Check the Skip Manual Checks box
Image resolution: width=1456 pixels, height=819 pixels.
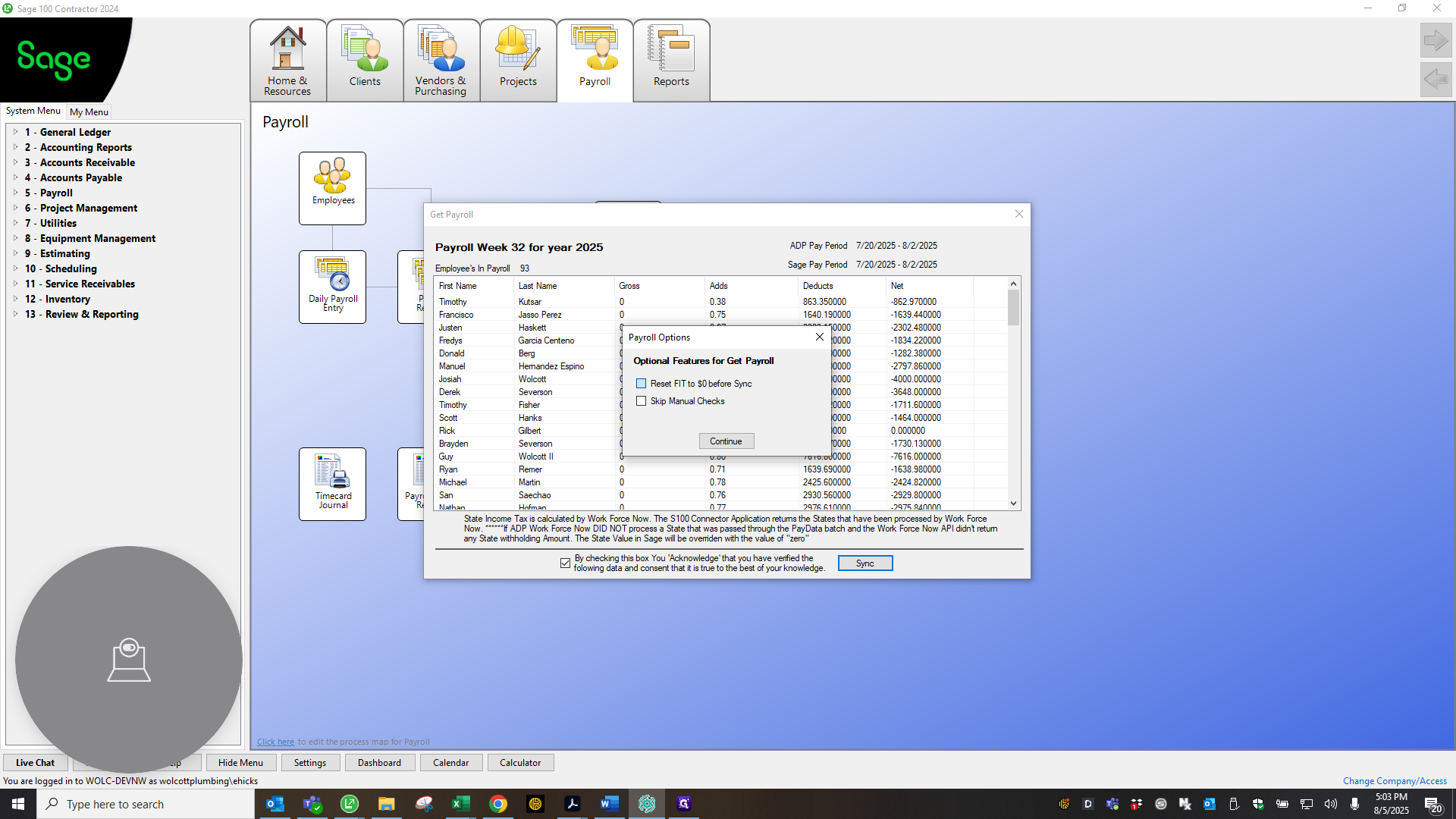coord(642,401)
